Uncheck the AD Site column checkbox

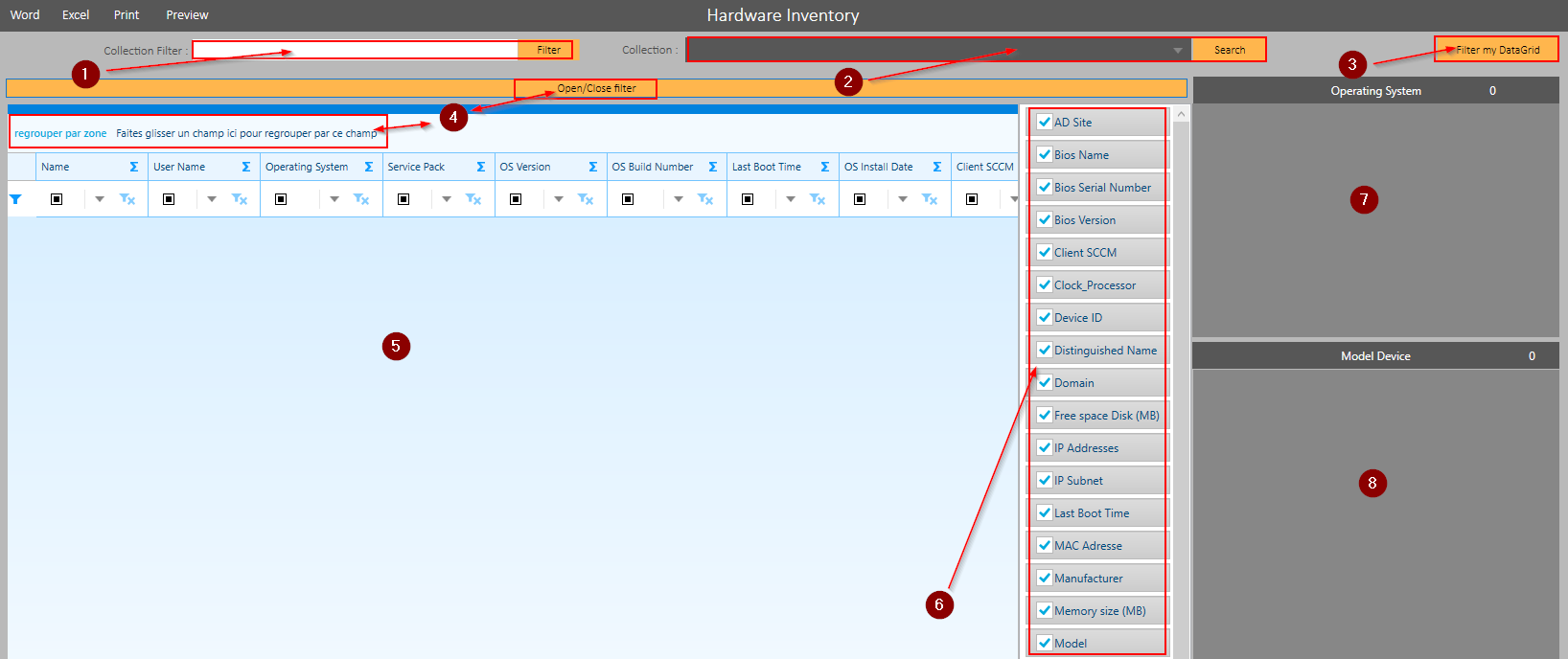coord(1045,122)
